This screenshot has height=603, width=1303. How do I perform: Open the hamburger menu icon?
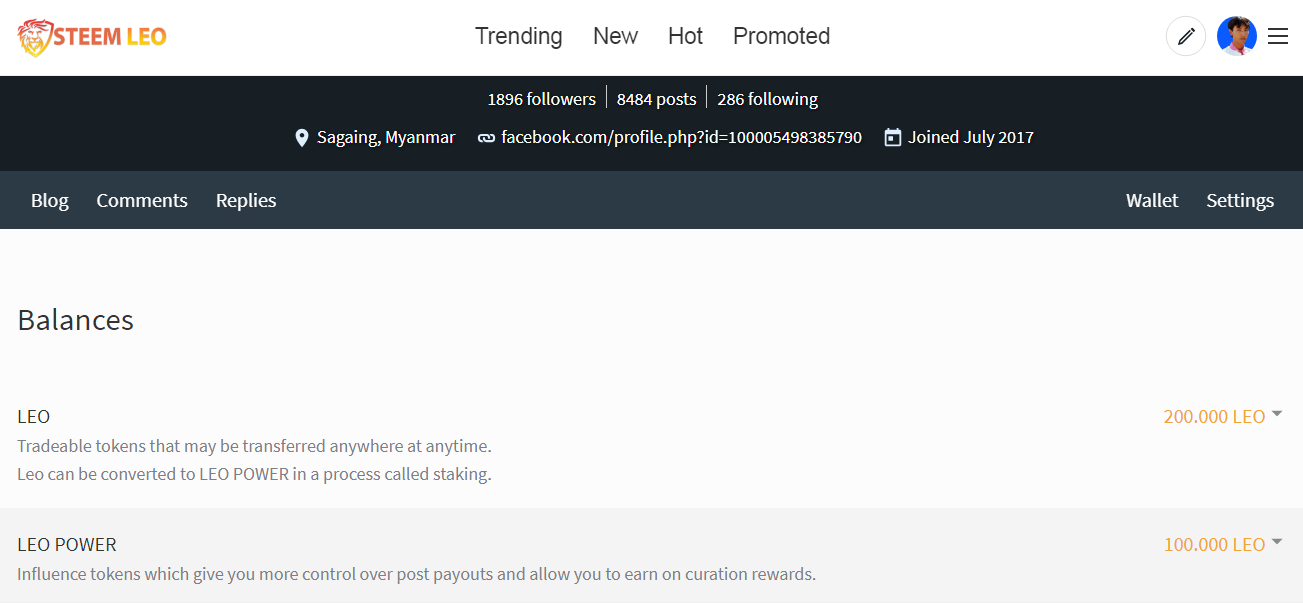1278,37
